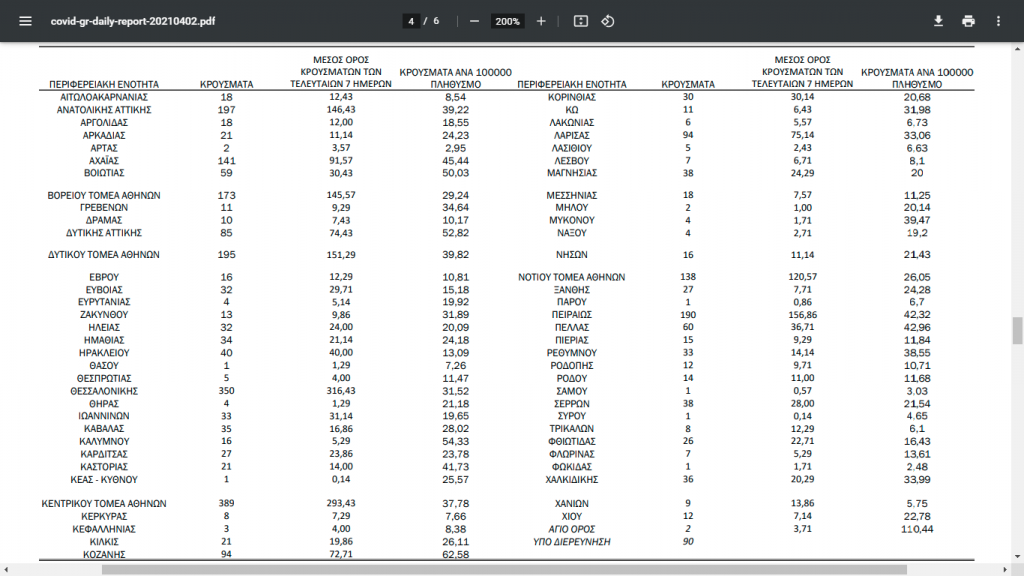Select the row label ΚΟΖΑΝΗΣ

pyautogui.click(x=104, y=554)
